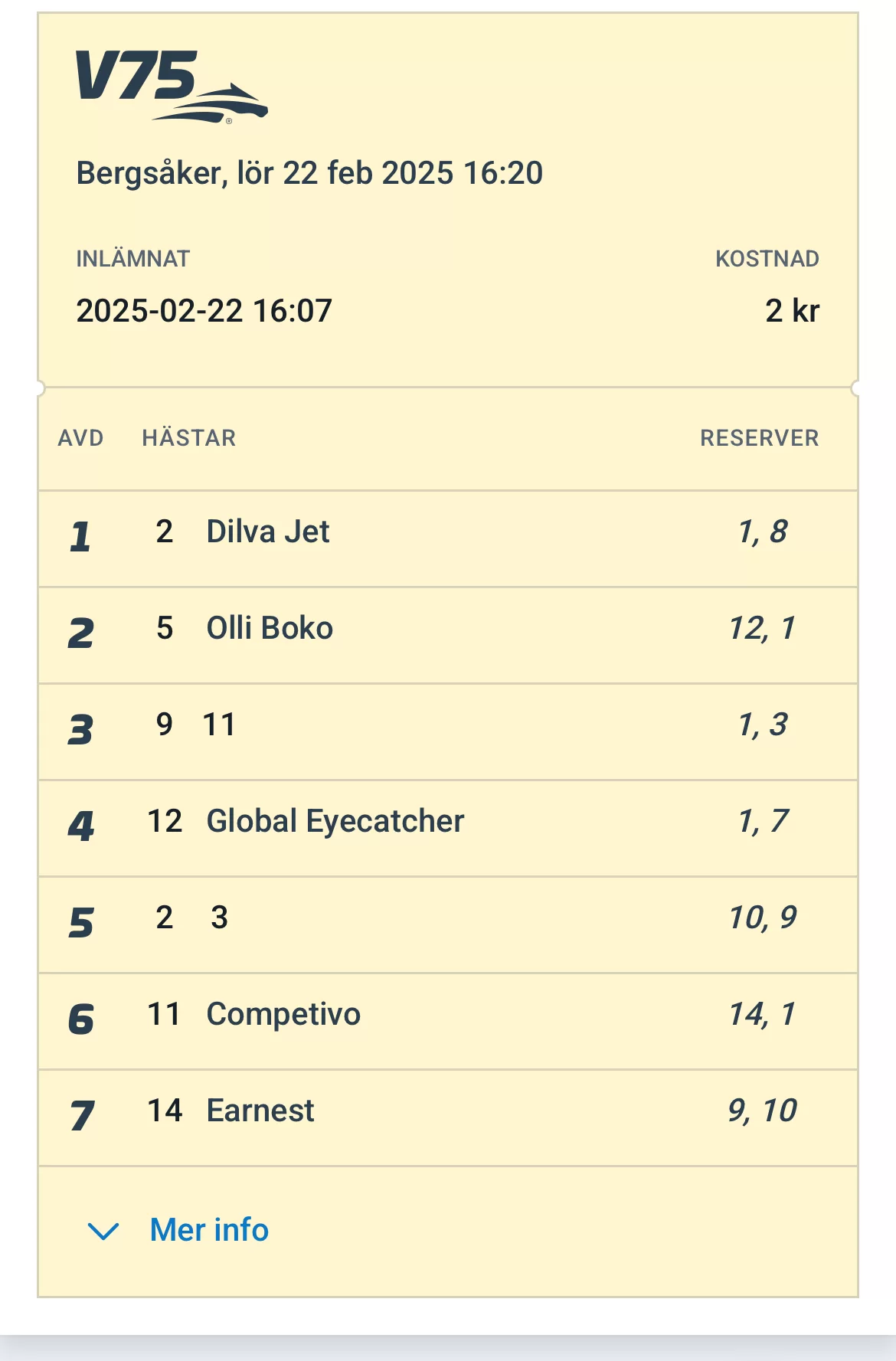Select Olli Boko in race 2

(270, 628)
